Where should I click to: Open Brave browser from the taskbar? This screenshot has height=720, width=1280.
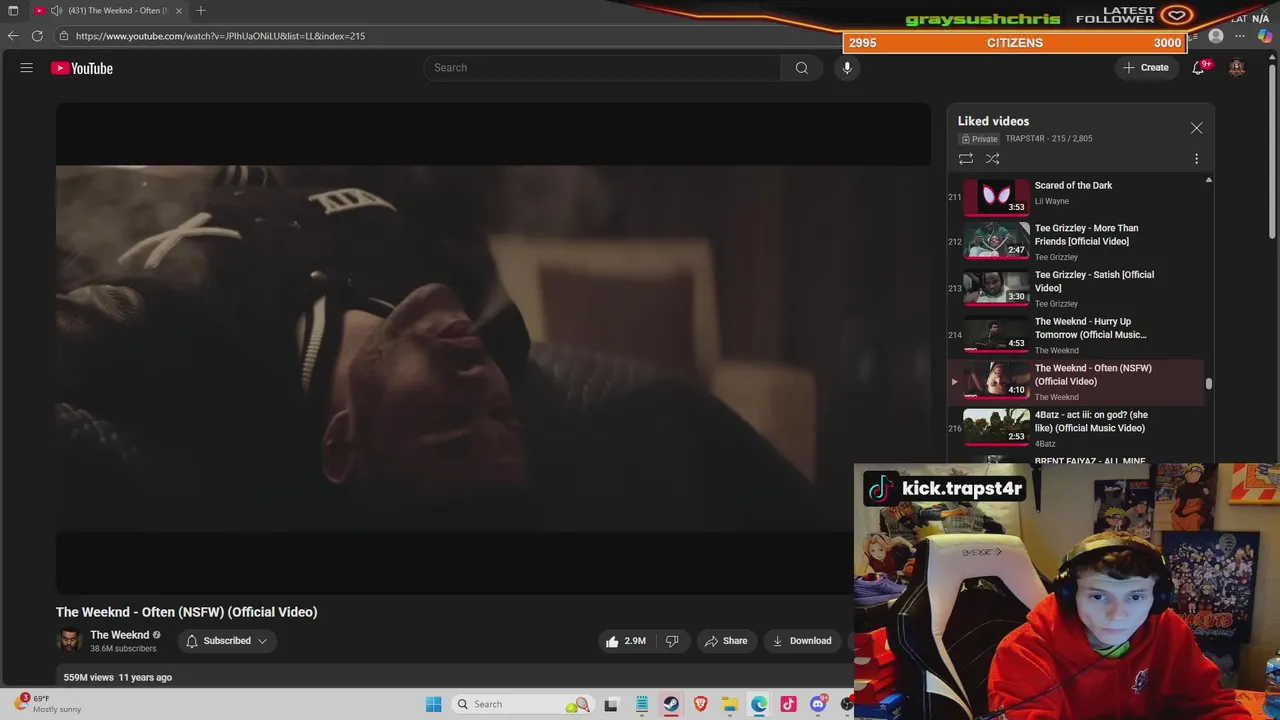[x=700, y=704]
